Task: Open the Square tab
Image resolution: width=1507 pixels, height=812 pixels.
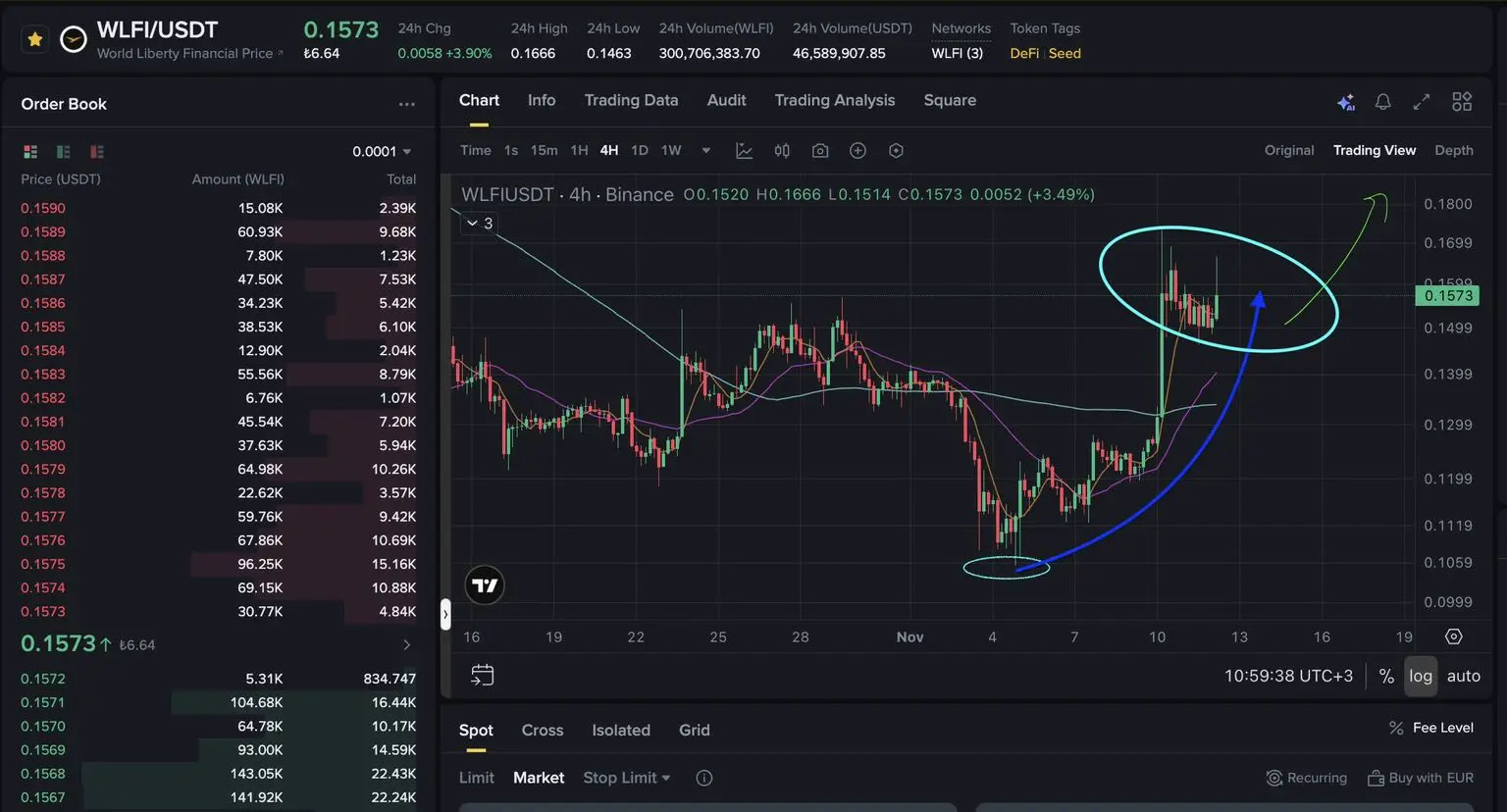Action: coord(950,100)
